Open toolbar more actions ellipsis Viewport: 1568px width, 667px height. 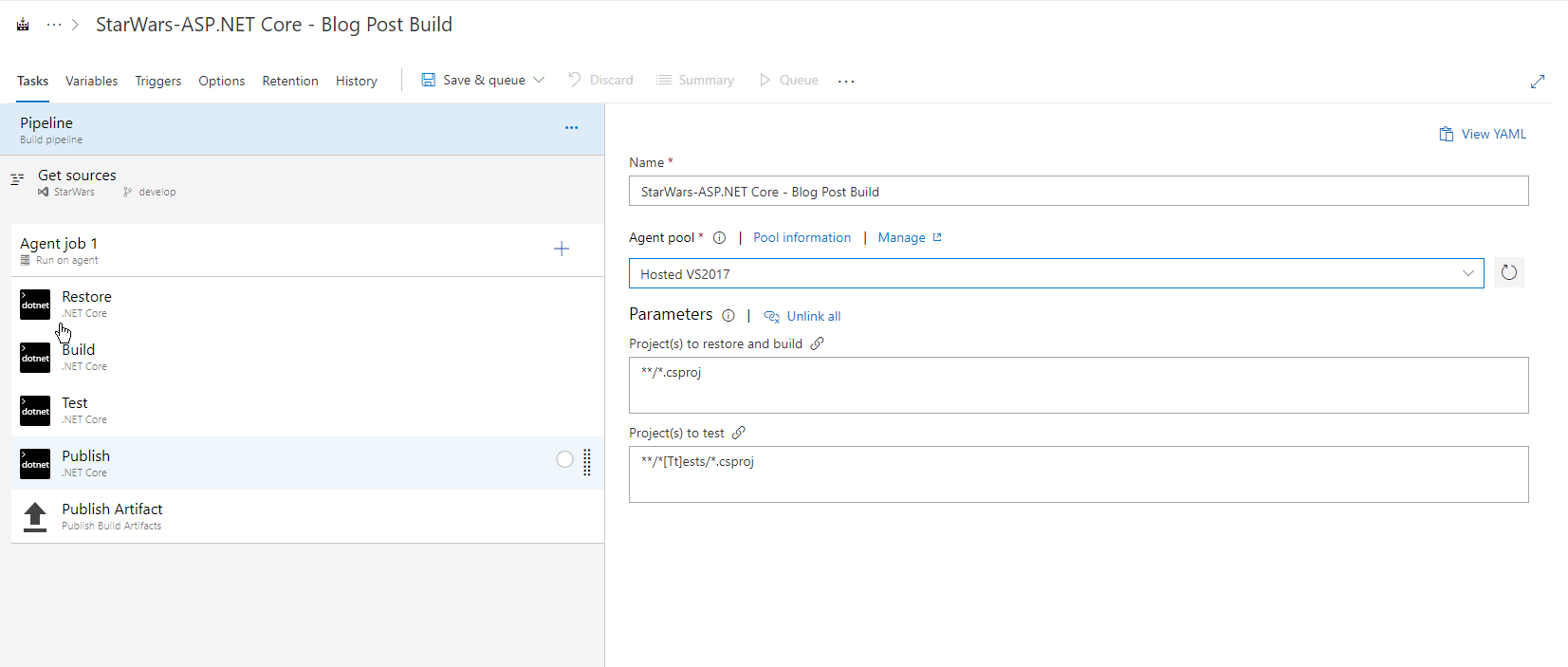(846, 82)
